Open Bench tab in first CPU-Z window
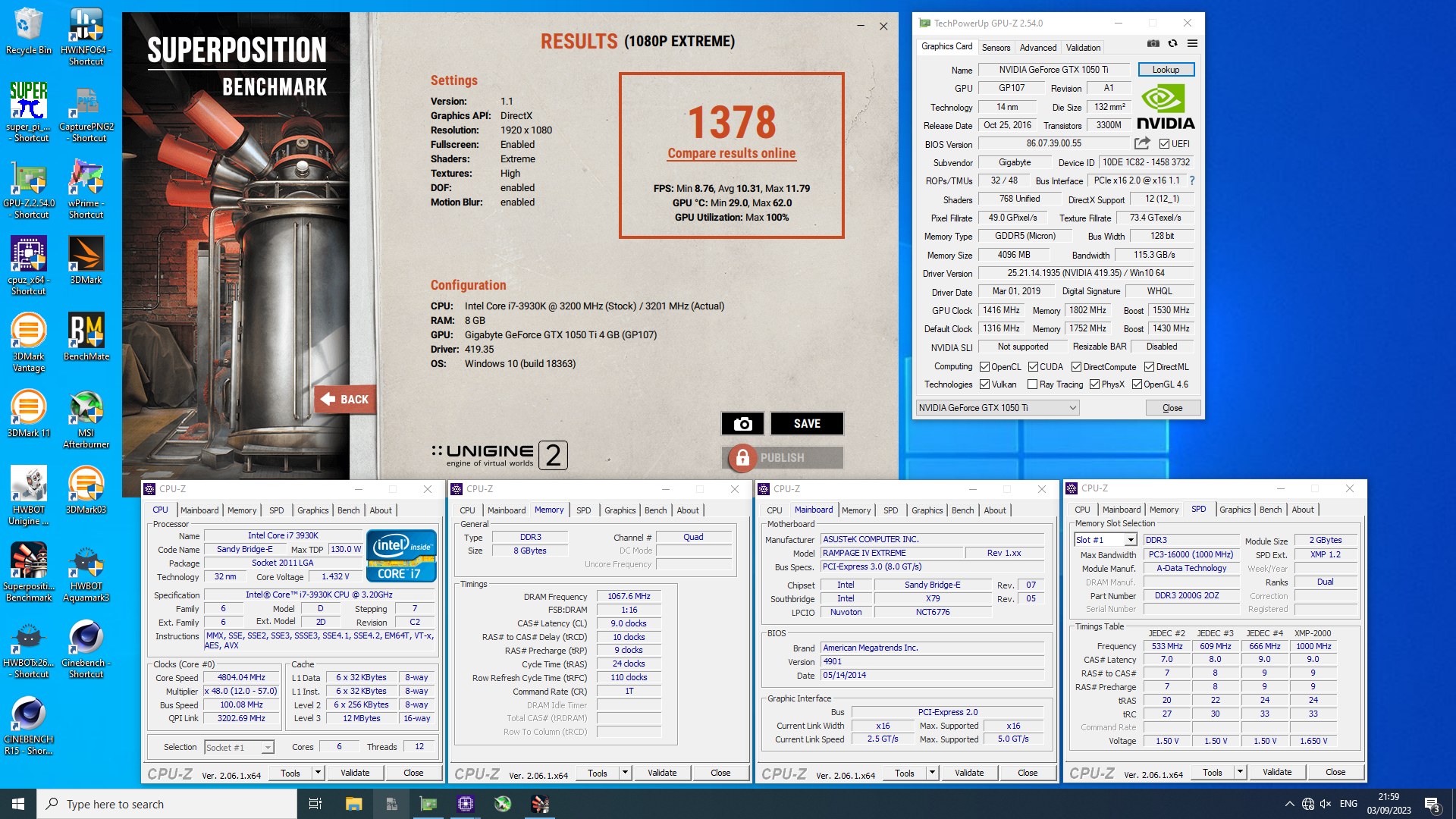 click(349, 510)
